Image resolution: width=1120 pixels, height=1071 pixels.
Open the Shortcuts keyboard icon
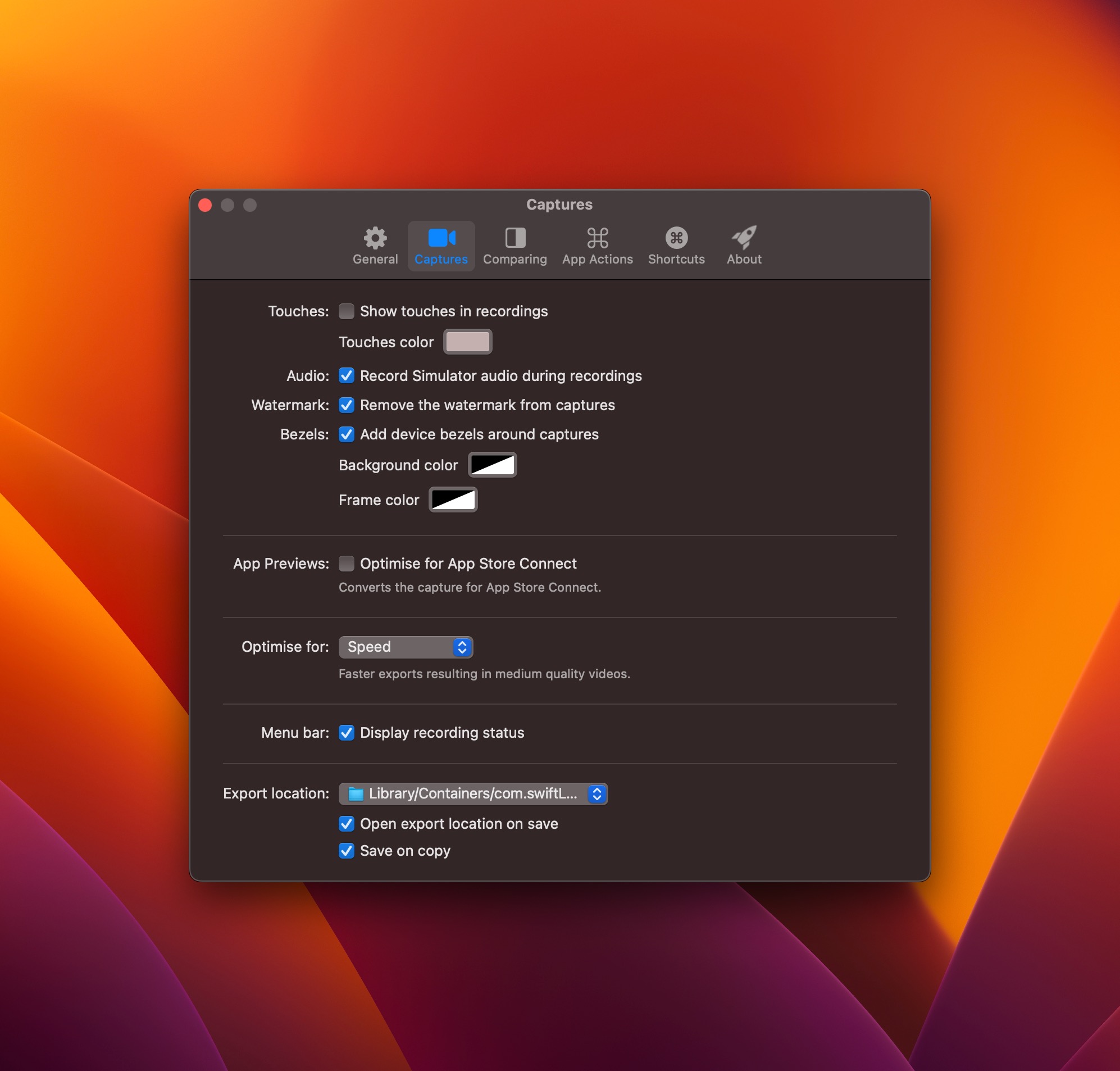pos(676,239)
